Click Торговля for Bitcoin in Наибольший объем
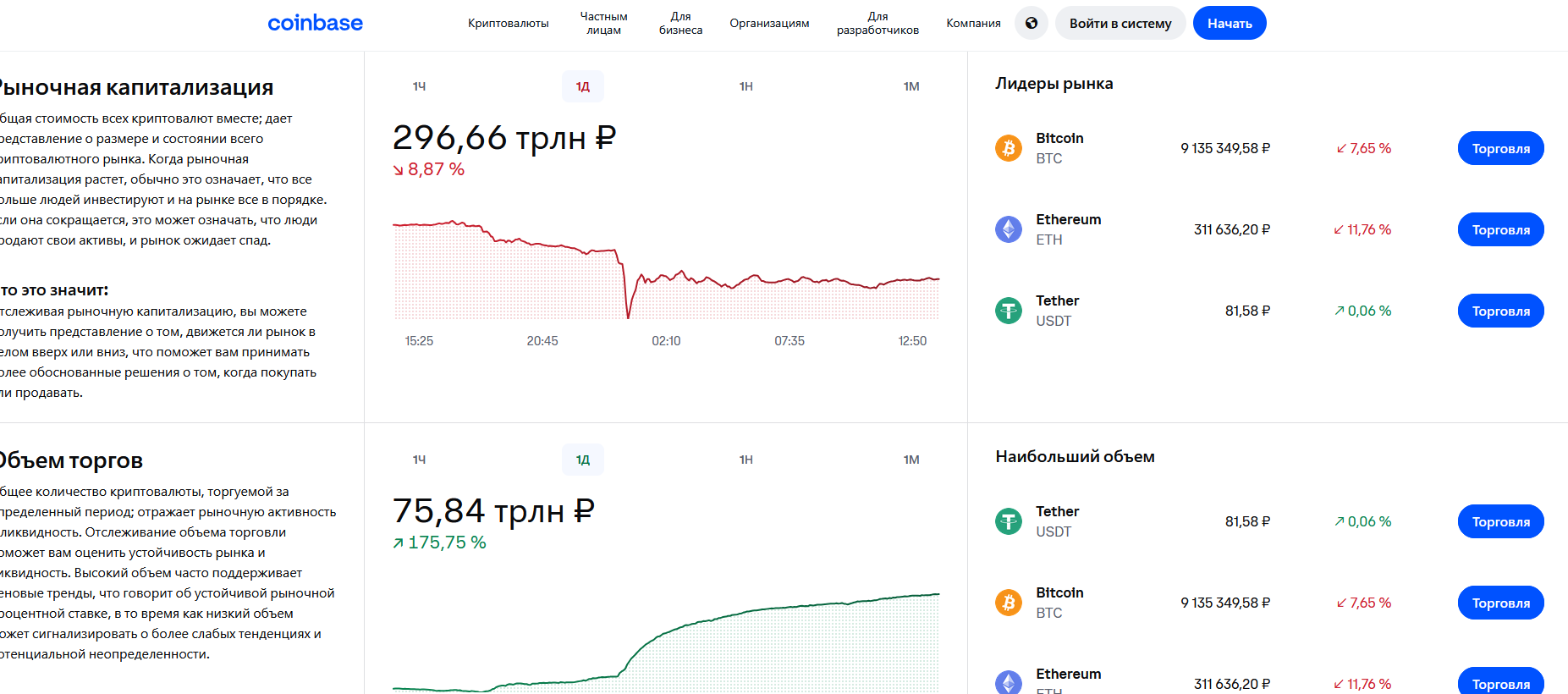The image size is (1568, 694). pos(1500,603)
